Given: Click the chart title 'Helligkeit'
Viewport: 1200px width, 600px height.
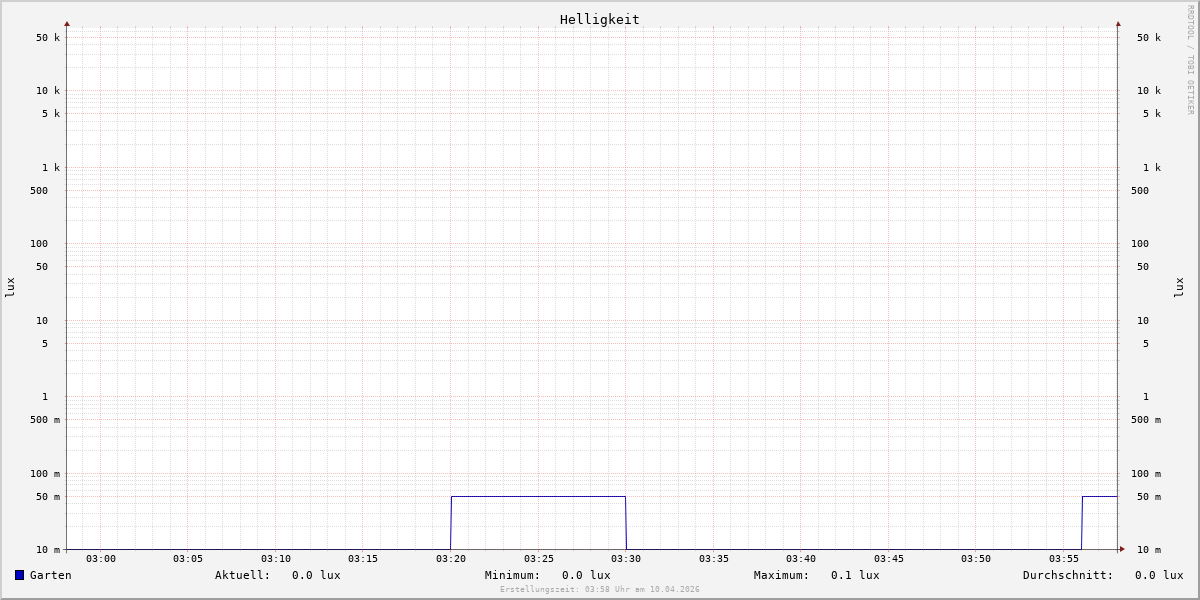Looking at the screenshot, I should [x=600, y=19].
